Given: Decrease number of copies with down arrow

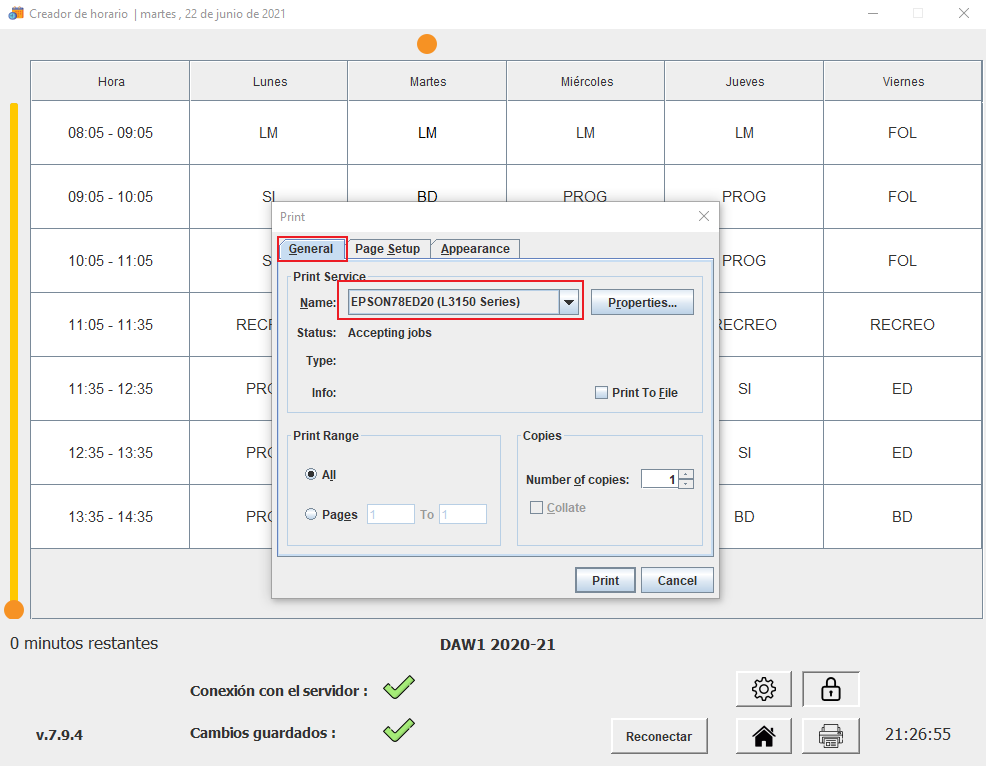Looking at the screenshot, I should 686,484.
